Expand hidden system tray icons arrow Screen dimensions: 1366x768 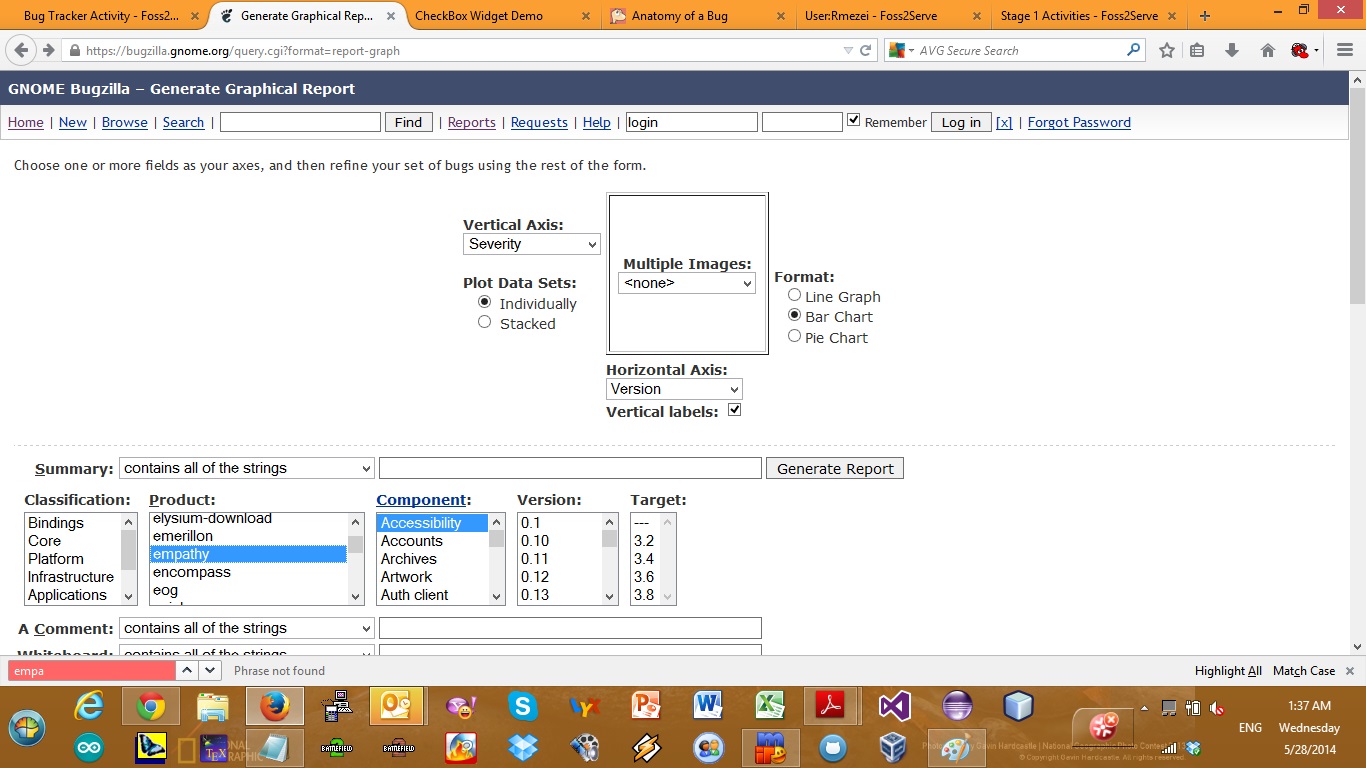[x=1146, y=708]
